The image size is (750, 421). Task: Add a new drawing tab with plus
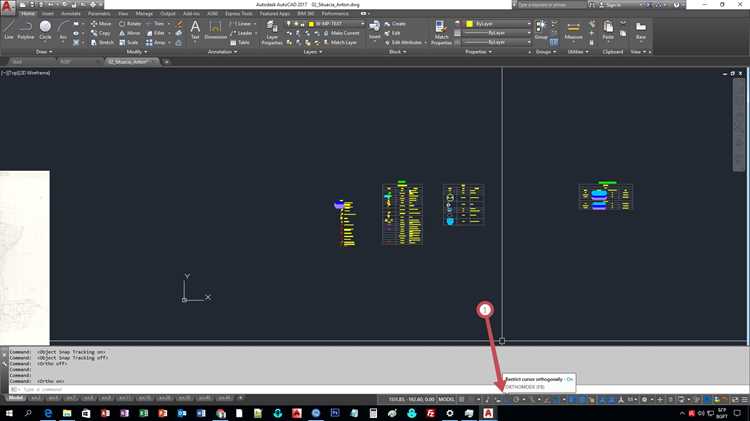tap(166, 62)
